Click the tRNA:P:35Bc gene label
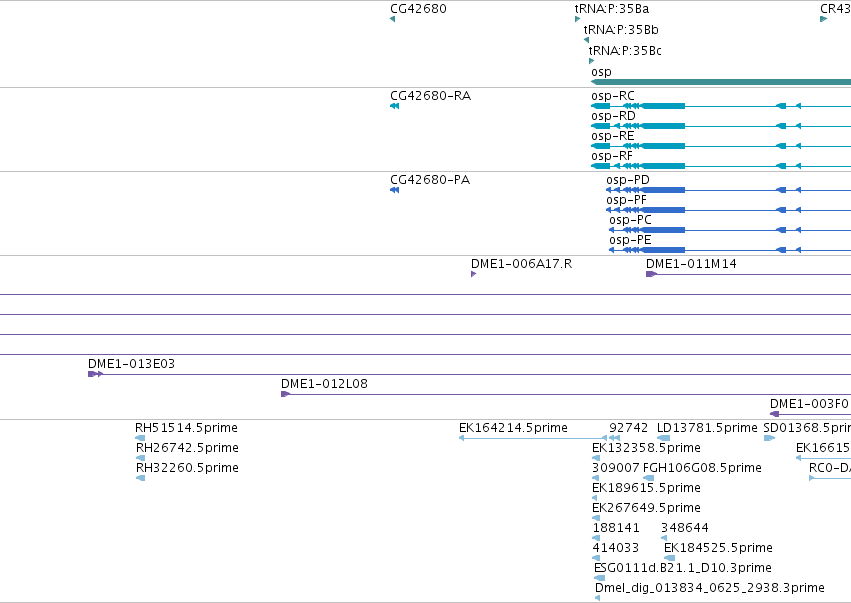Viewport: 851px width, 603px height. 625,51
